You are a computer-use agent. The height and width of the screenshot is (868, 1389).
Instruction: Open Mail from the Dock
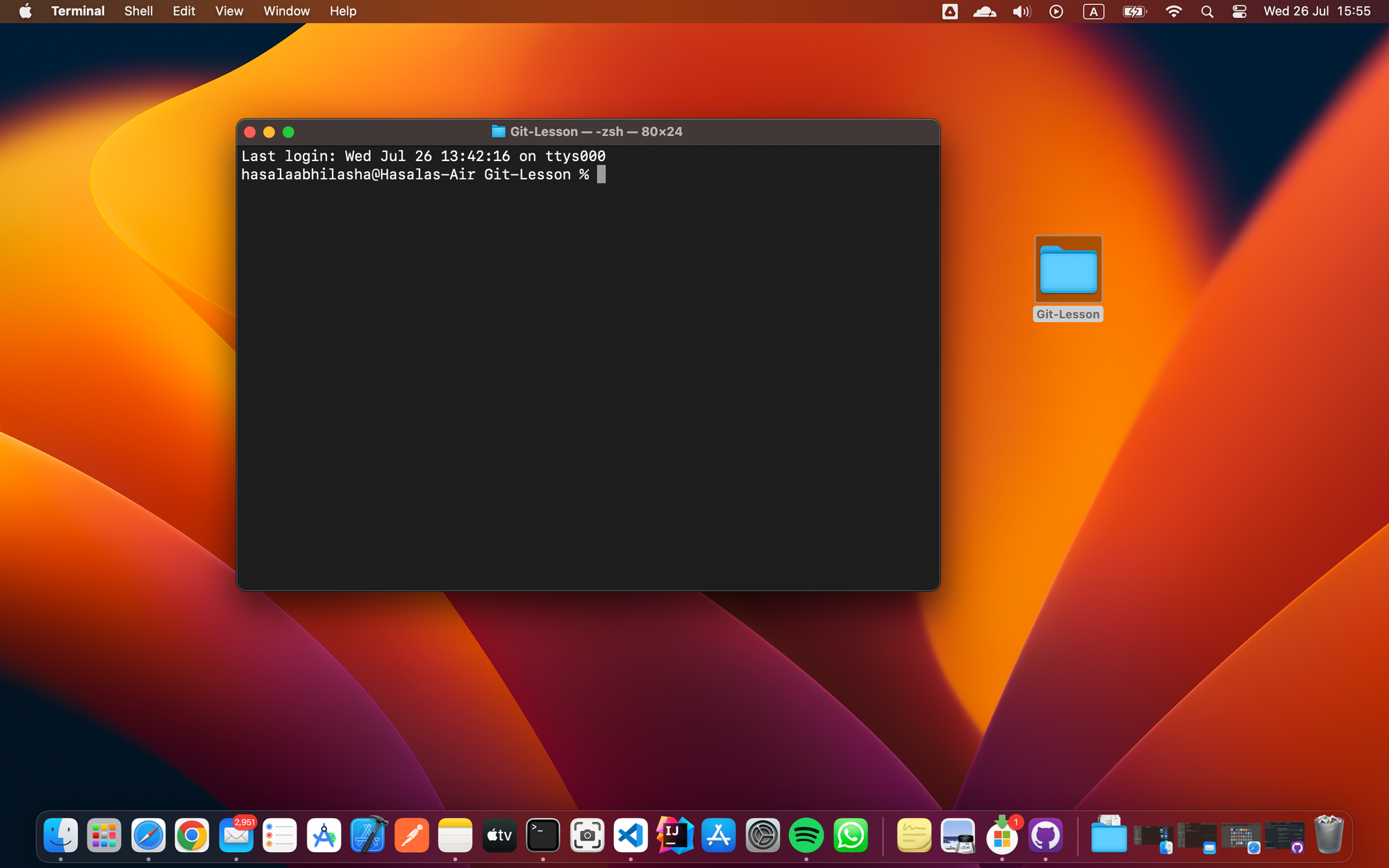236,835
